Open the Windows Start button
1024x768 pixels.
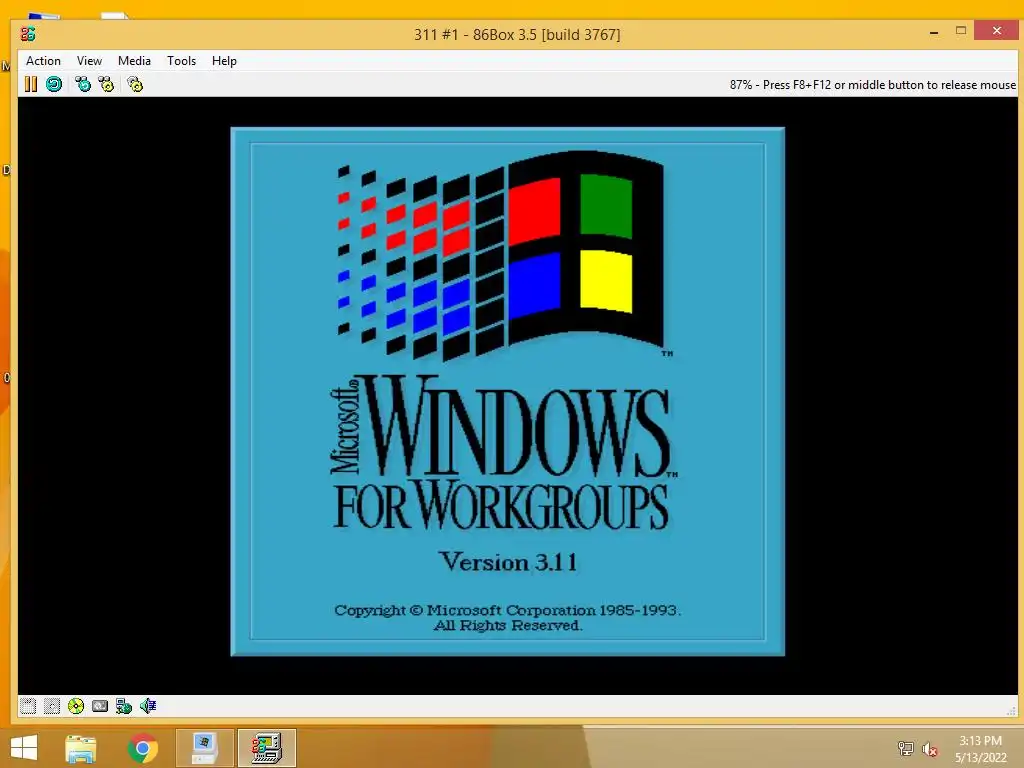tap(24, 748)
